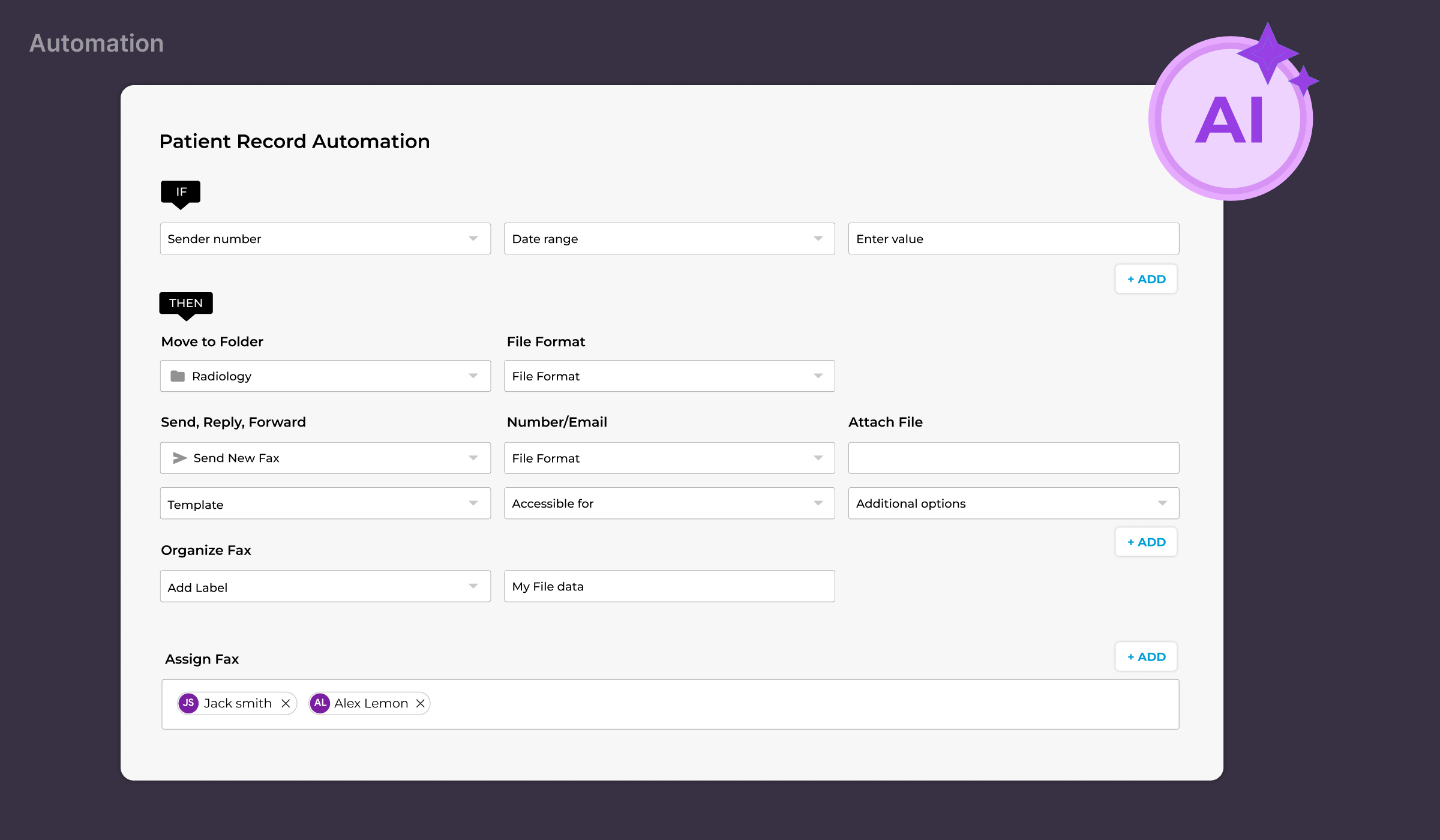Expand the Date range dropdown

click(669, 239)
